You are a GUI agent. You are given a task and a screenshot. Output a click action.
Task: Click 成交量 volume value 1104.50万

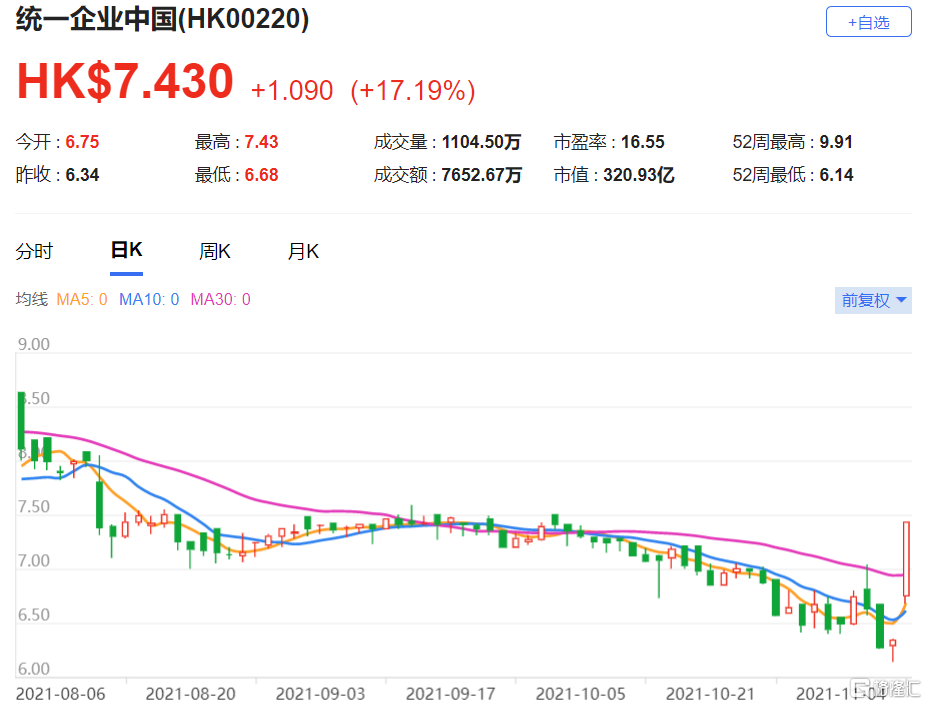(481, 142)
